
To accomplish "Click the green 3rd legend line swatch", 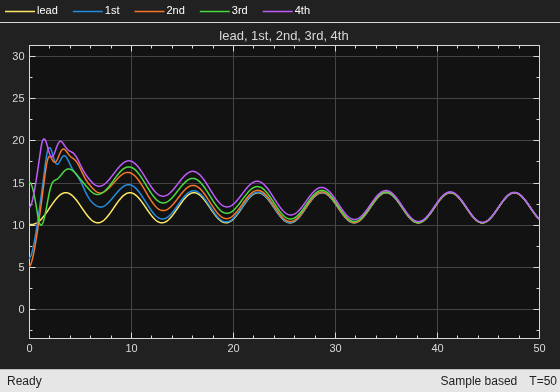I will 215,12.
